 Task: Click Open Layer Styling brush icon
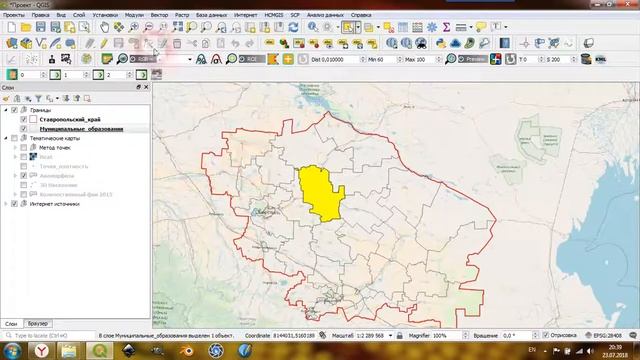(x=6, y=98)
